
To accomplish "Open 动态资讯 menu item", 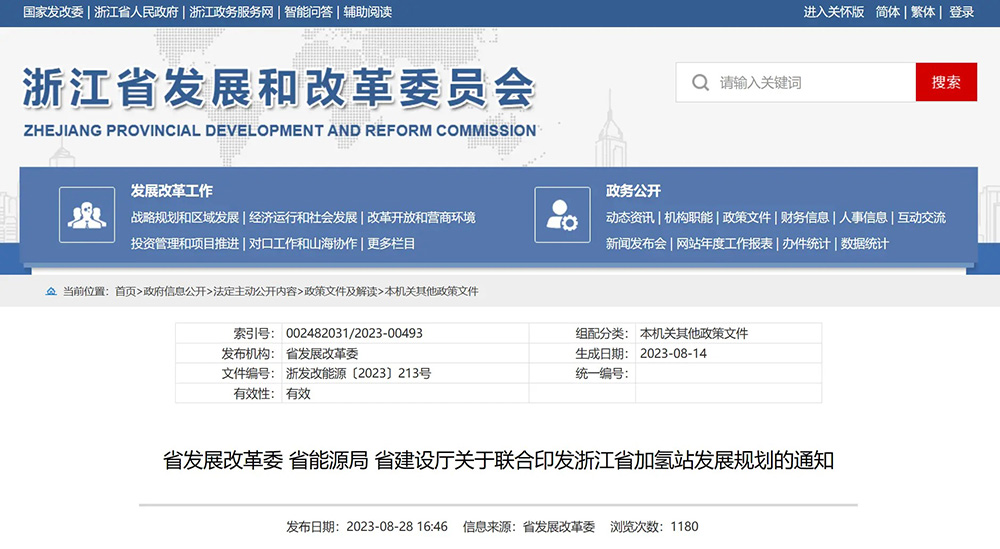I will 630,217.
